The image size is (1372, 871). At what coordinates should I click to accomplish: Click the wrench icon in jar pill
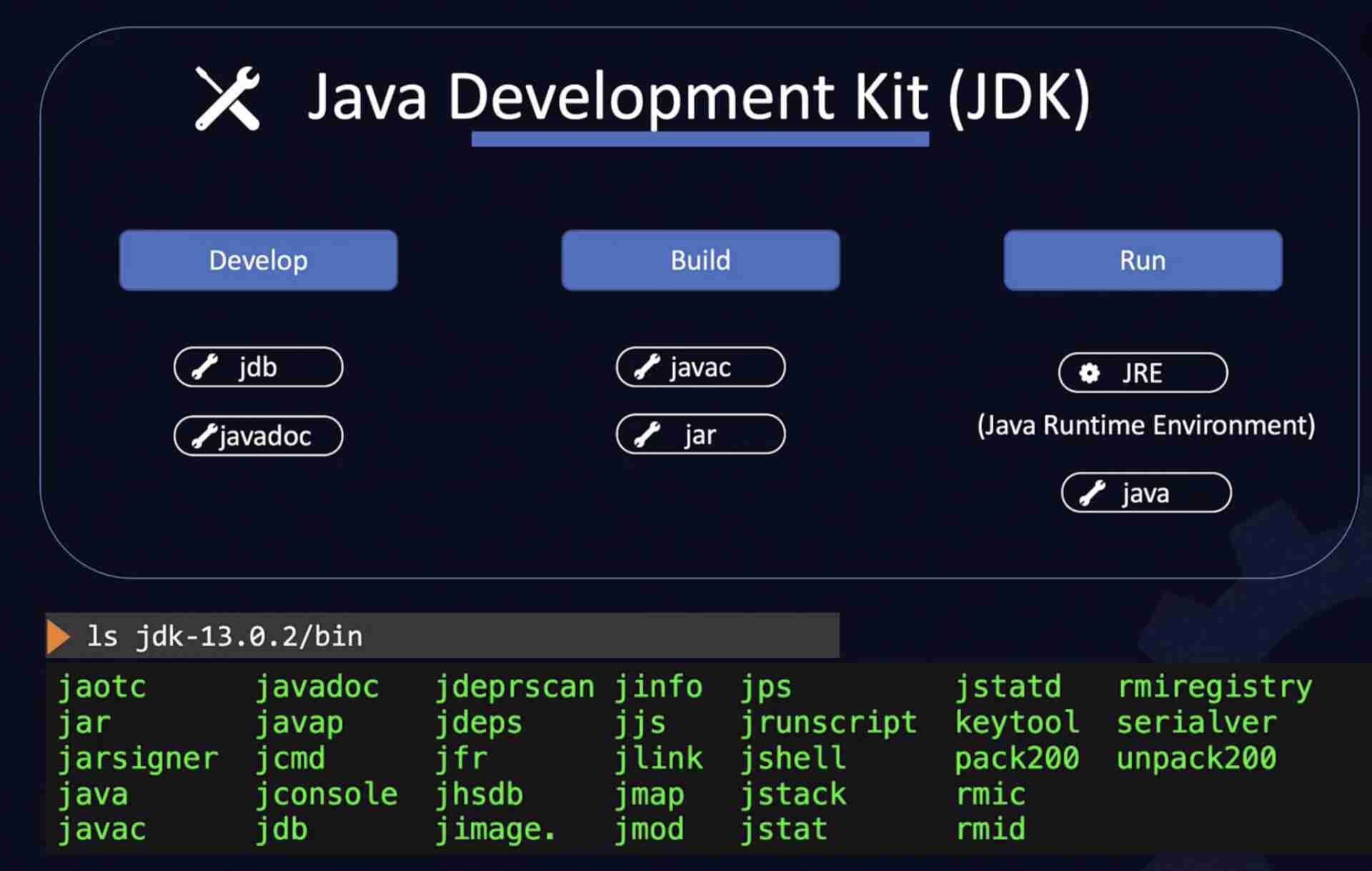pos(647,434)
